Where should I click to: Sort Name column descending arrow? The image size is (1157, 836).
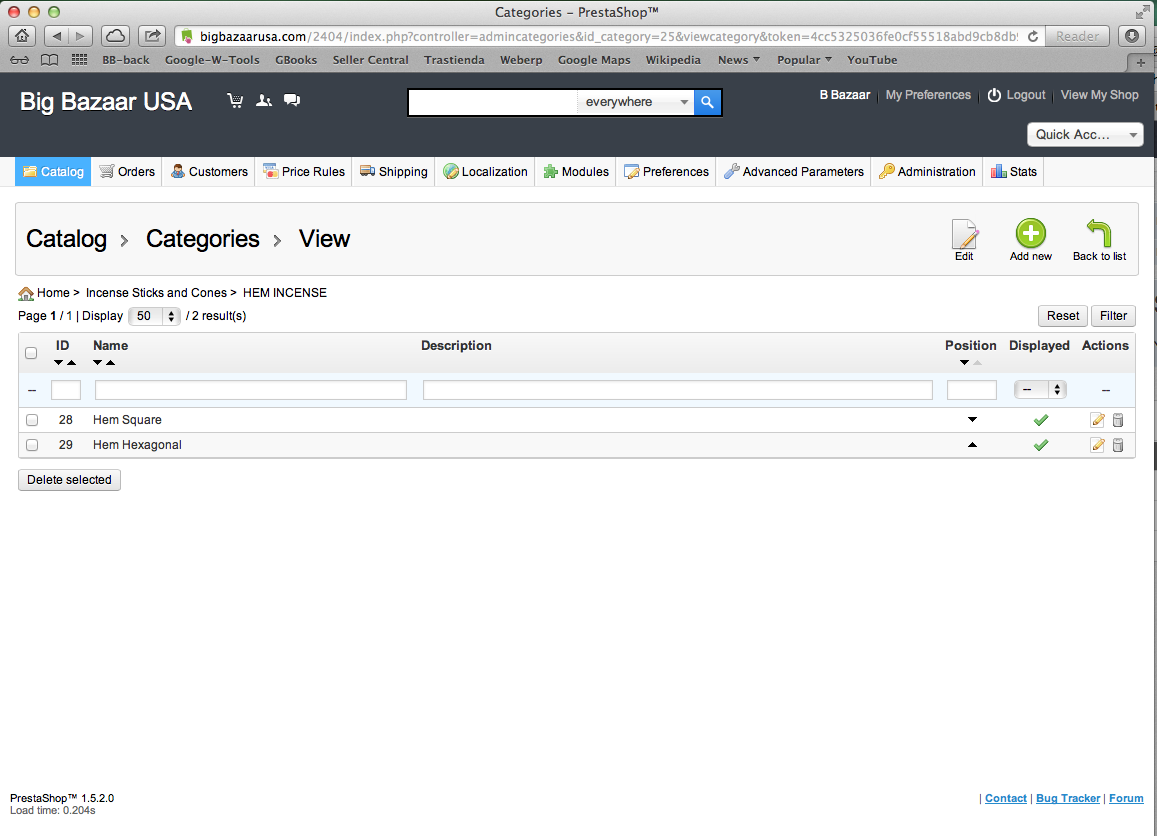click(x=97, y=362)
